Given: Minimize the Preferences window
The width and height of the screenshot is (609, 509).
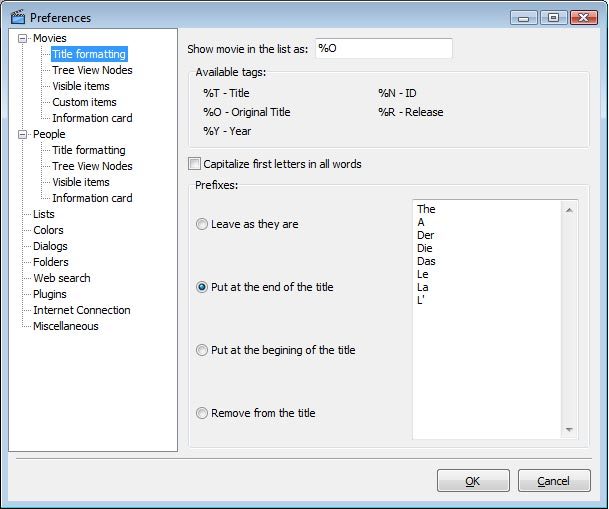Looking at the screenshot, I should pyautogui.click(x=523, y=18).
